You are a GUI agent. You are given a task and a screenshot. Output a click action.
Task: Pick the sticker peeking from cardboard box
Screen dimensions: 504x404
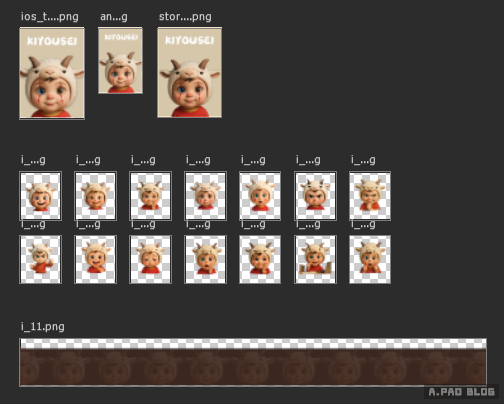click(315, 259)
